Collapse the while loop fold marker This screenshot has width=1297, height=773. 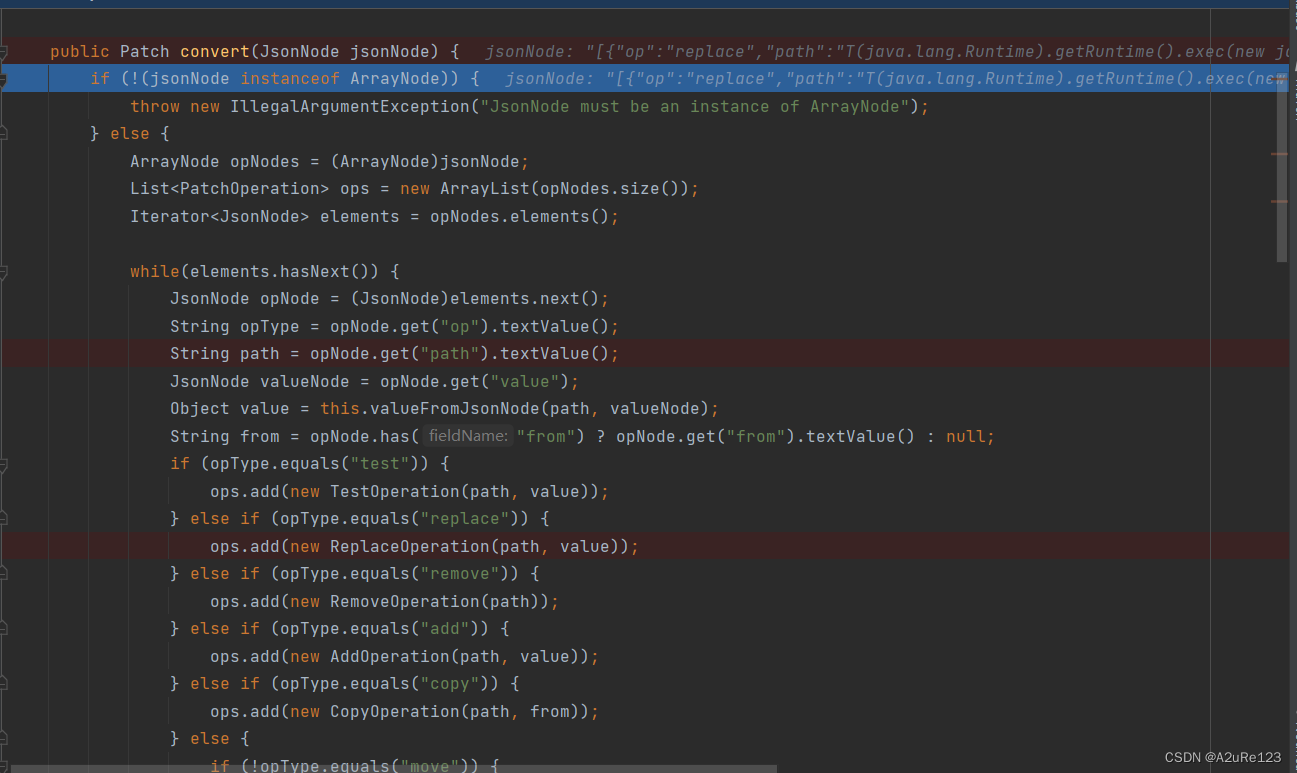point(3,271)
